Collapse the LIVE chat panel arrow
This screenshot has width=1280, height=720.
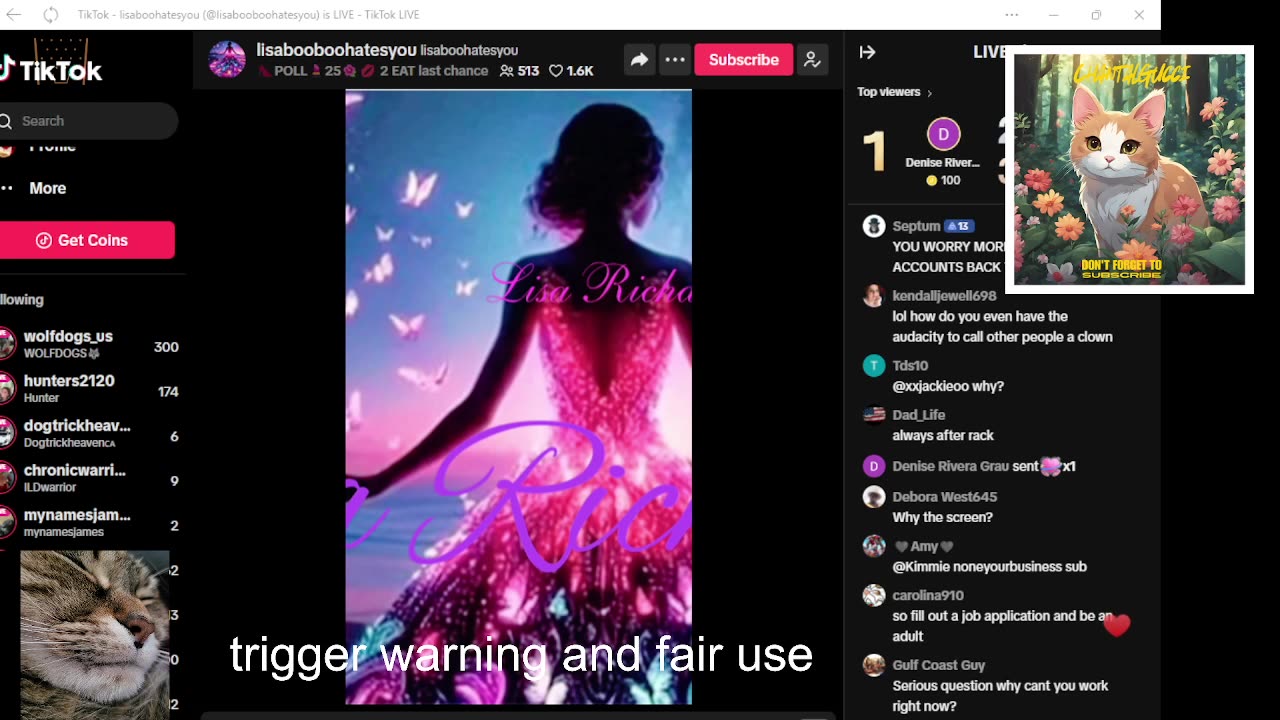click(x=867, y=52)
